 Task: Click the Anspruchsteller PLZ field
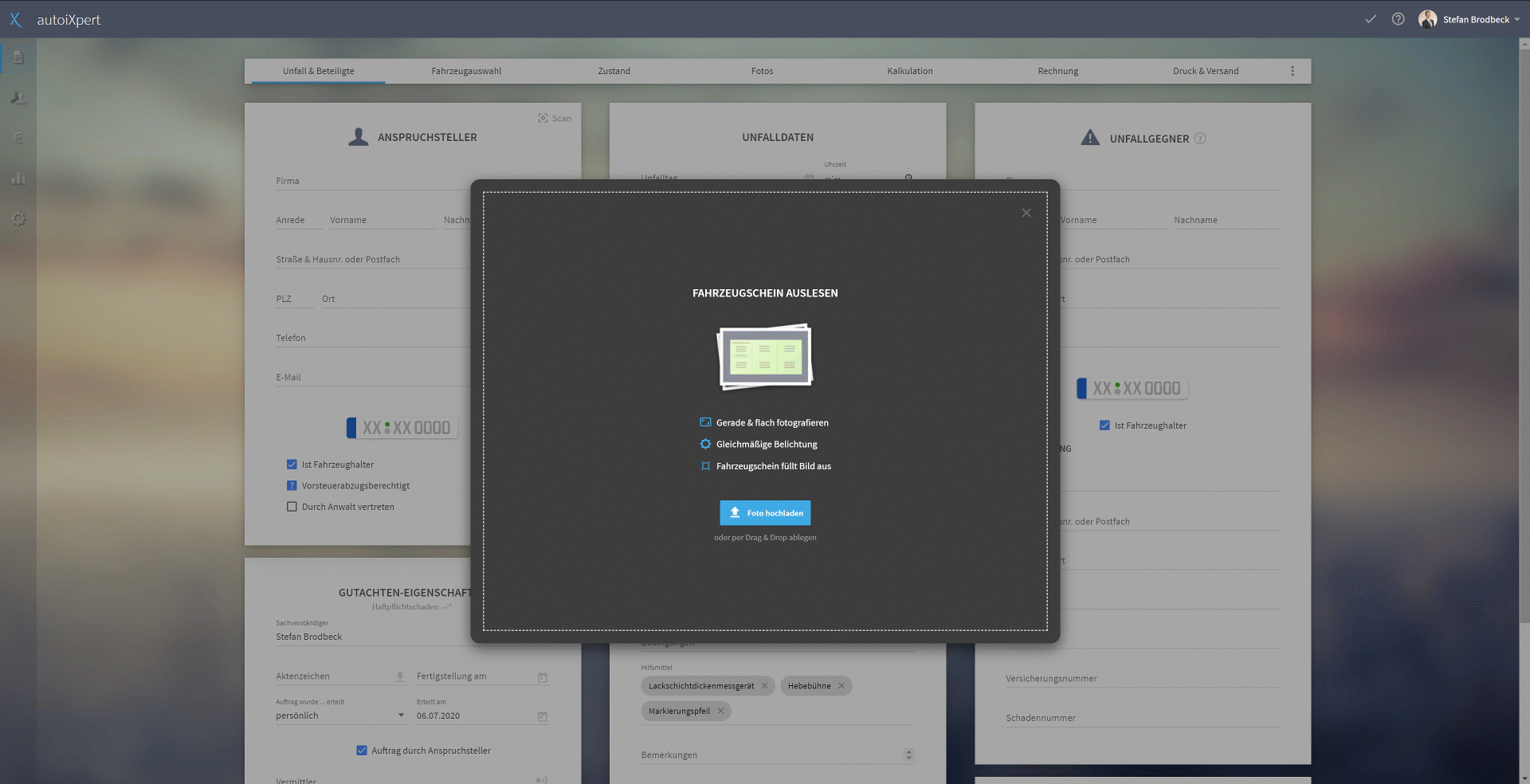point(295,299)
